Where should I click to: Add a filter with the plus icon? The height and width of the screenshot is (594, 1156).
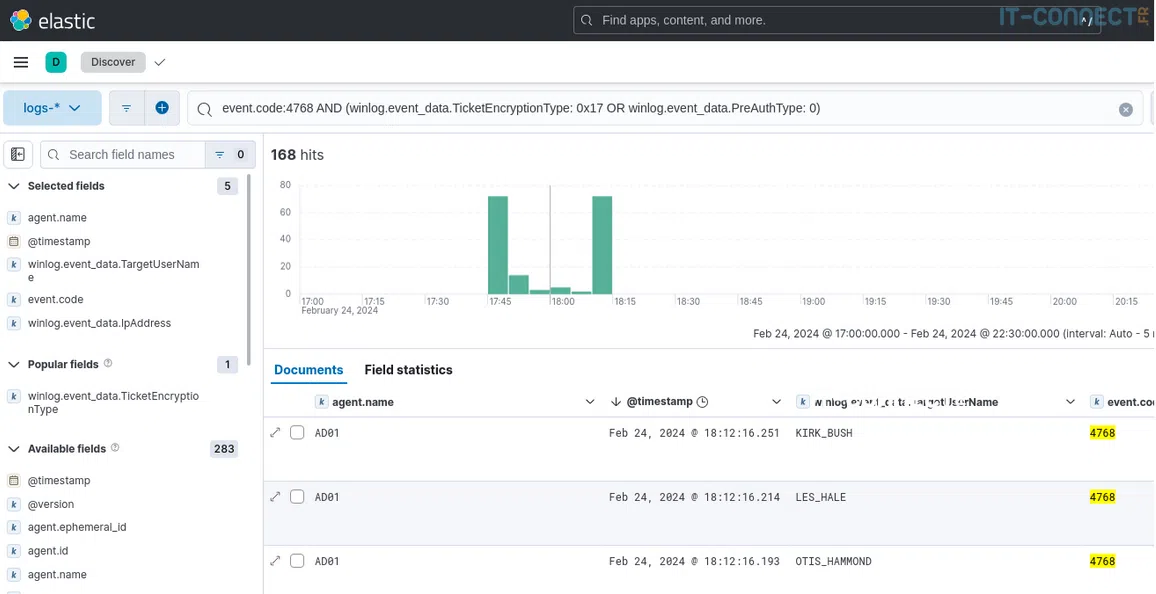pos(162,108)
